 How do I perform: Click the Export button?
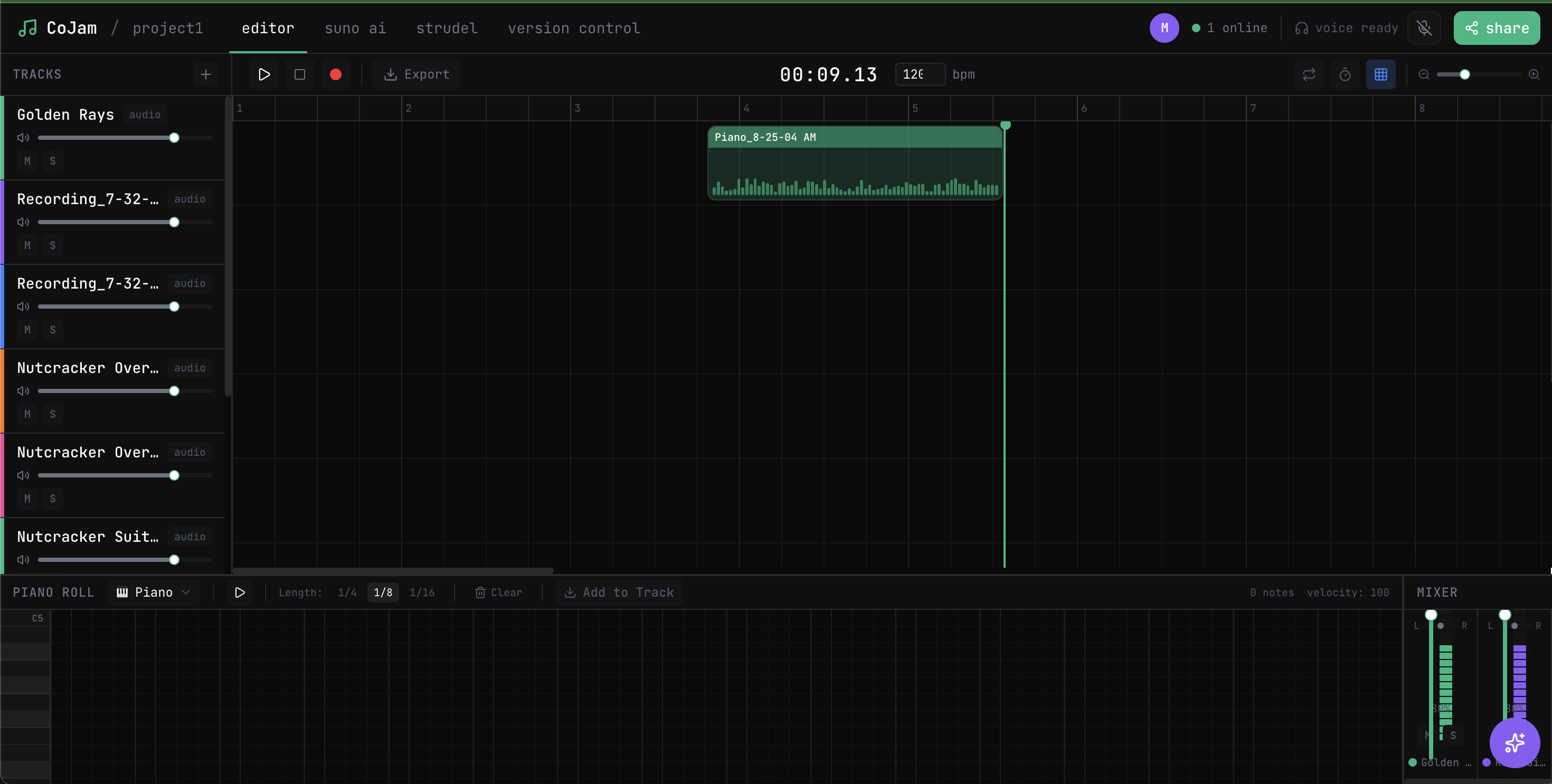[x=417, y=74]
